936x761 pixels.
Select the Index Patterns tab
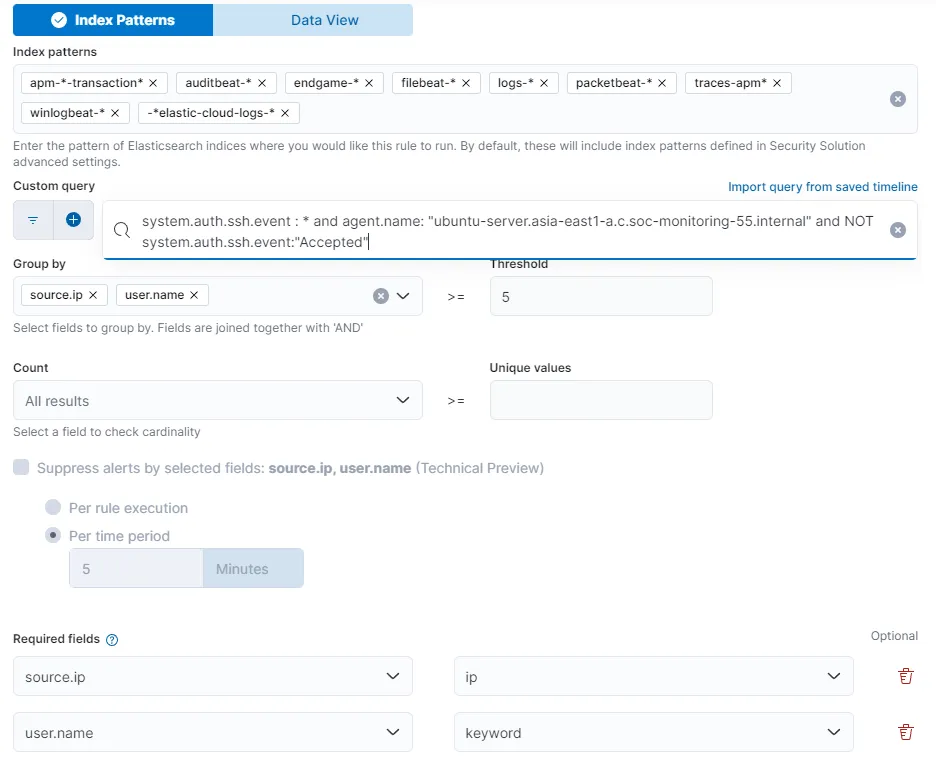pos(112,19)
